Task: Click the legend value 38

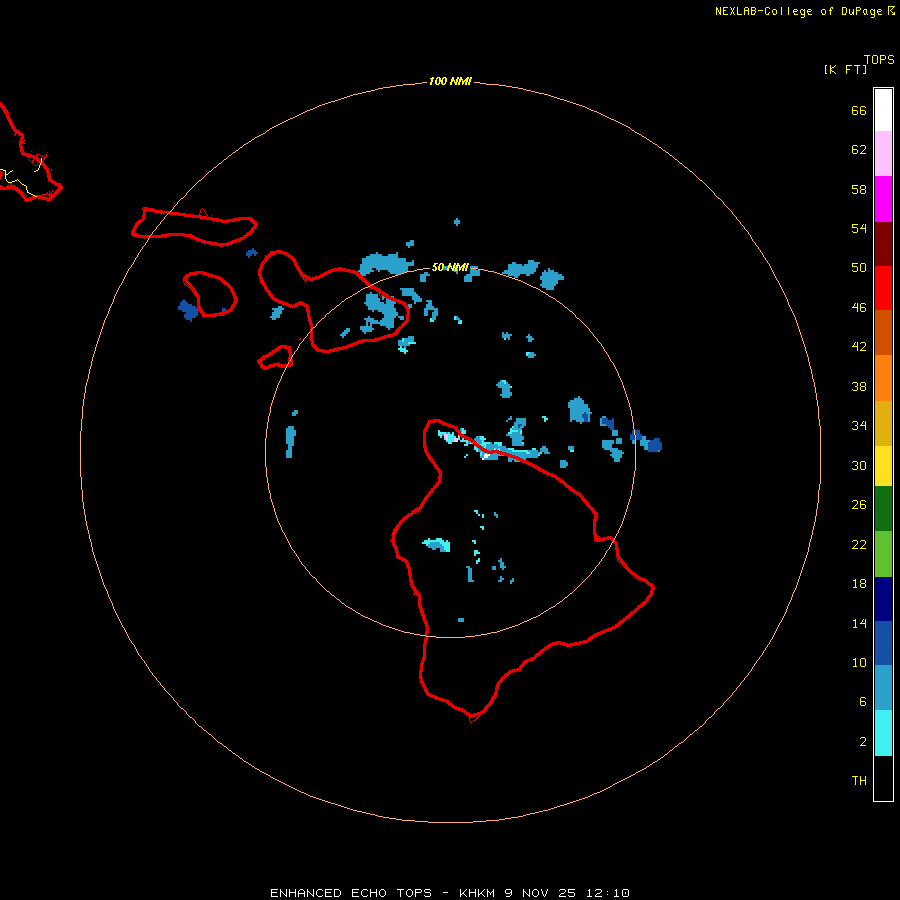Action: click(859, 387)
